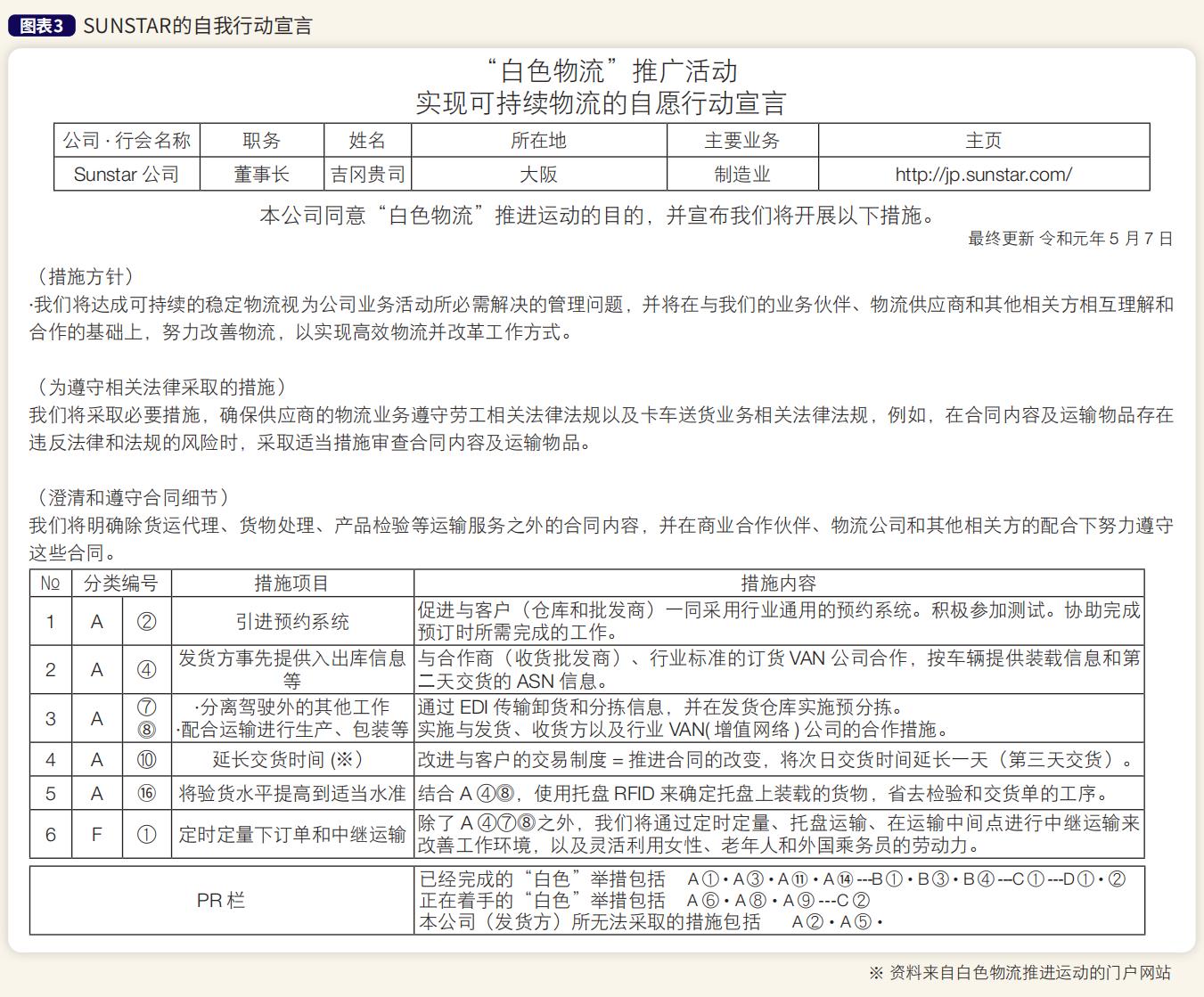This screenshot has height=997, width=1204.
Task: Click the 引进预约系统 measure cell
Action: click(x=292, y=622)
